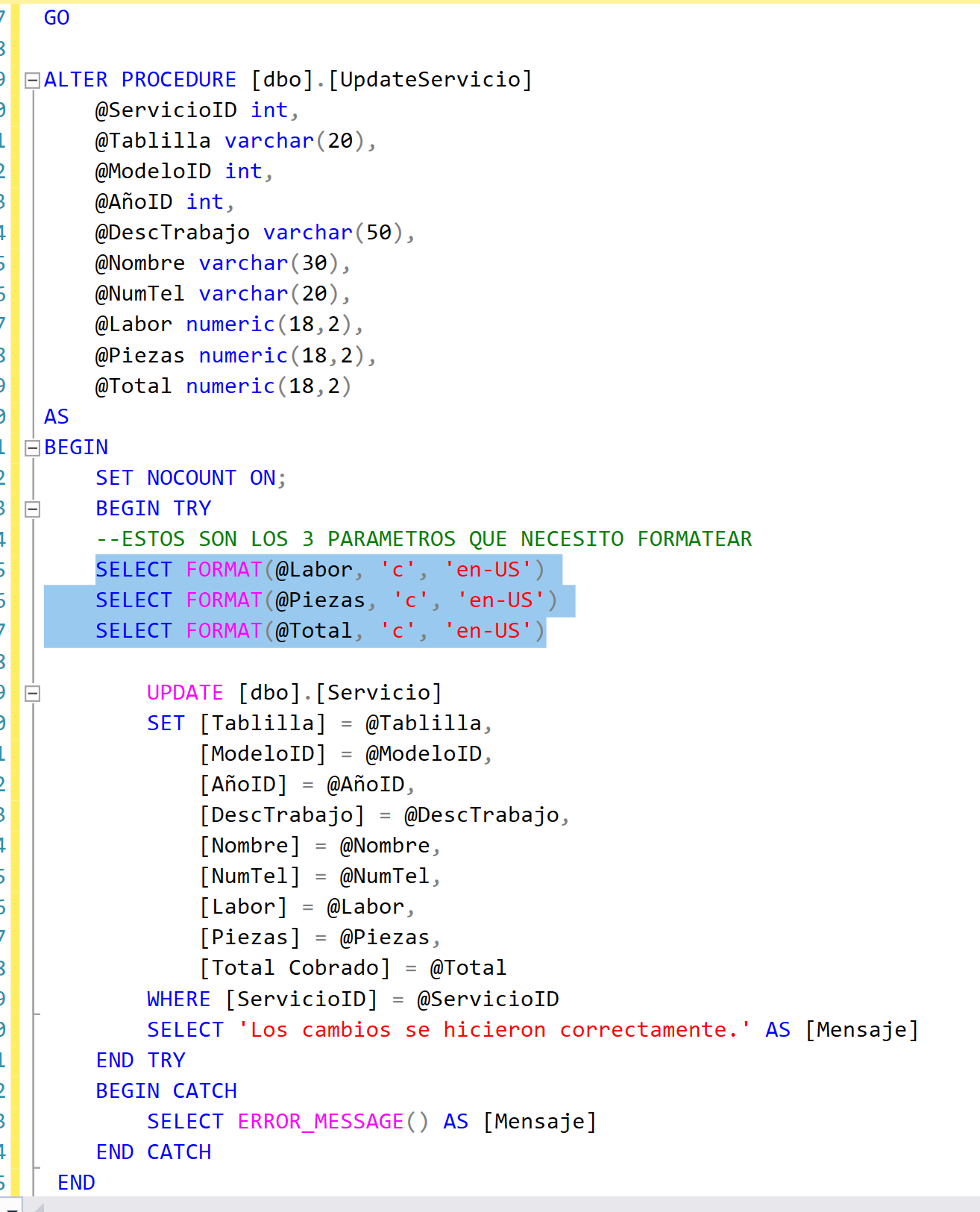Click the highlighted FORMAT(@Labor line

pyautogui.click(x=321, y=570)
